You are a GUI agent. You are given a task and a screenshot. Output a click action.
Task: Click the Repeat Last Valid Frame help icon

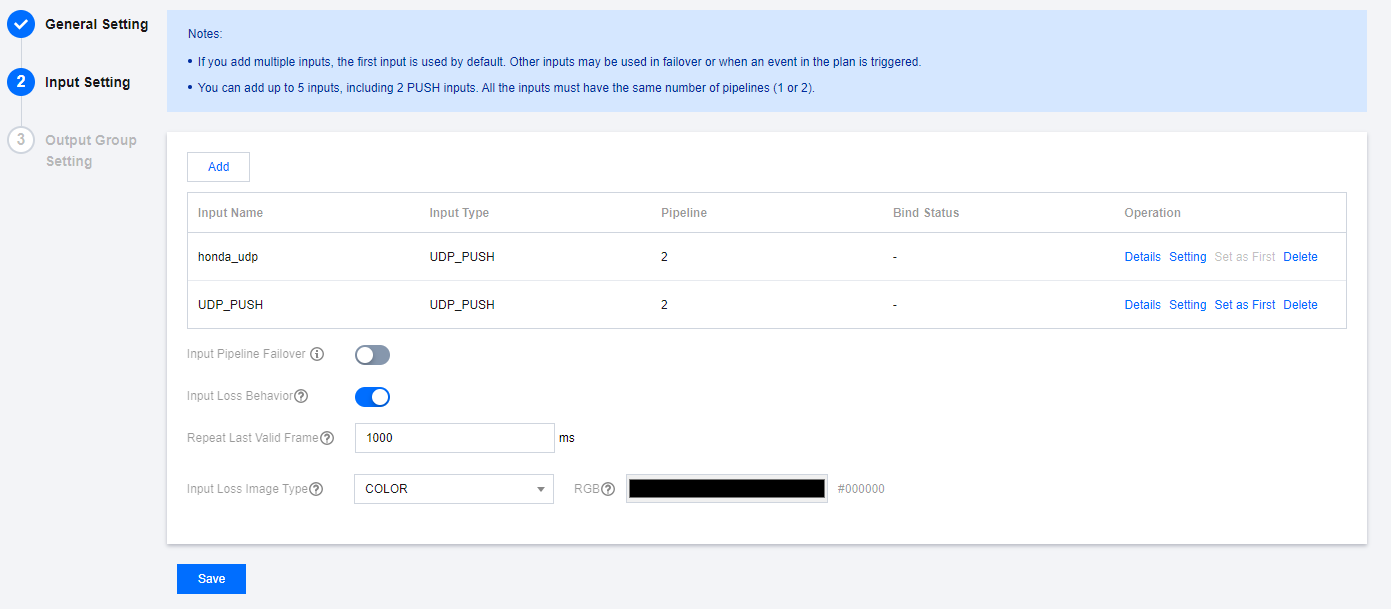pos(327,437)
